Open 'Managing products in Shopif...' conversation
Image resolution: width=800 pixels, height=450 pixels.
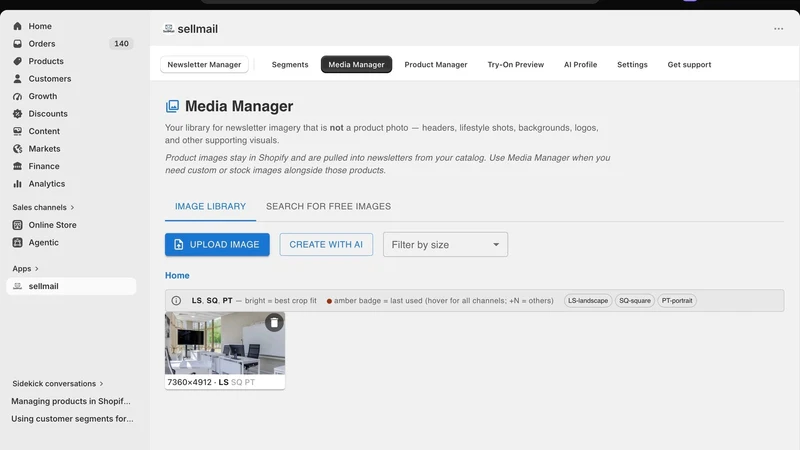click(71, 401)
